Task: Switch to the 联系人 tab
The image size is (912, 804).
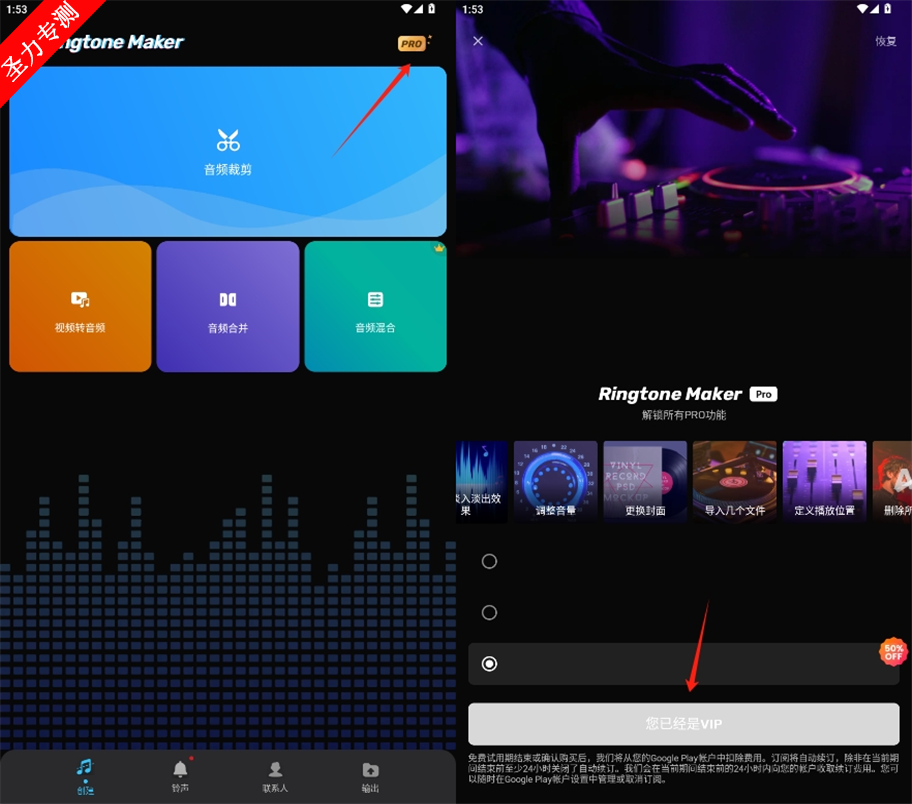Action: point(275,776)
